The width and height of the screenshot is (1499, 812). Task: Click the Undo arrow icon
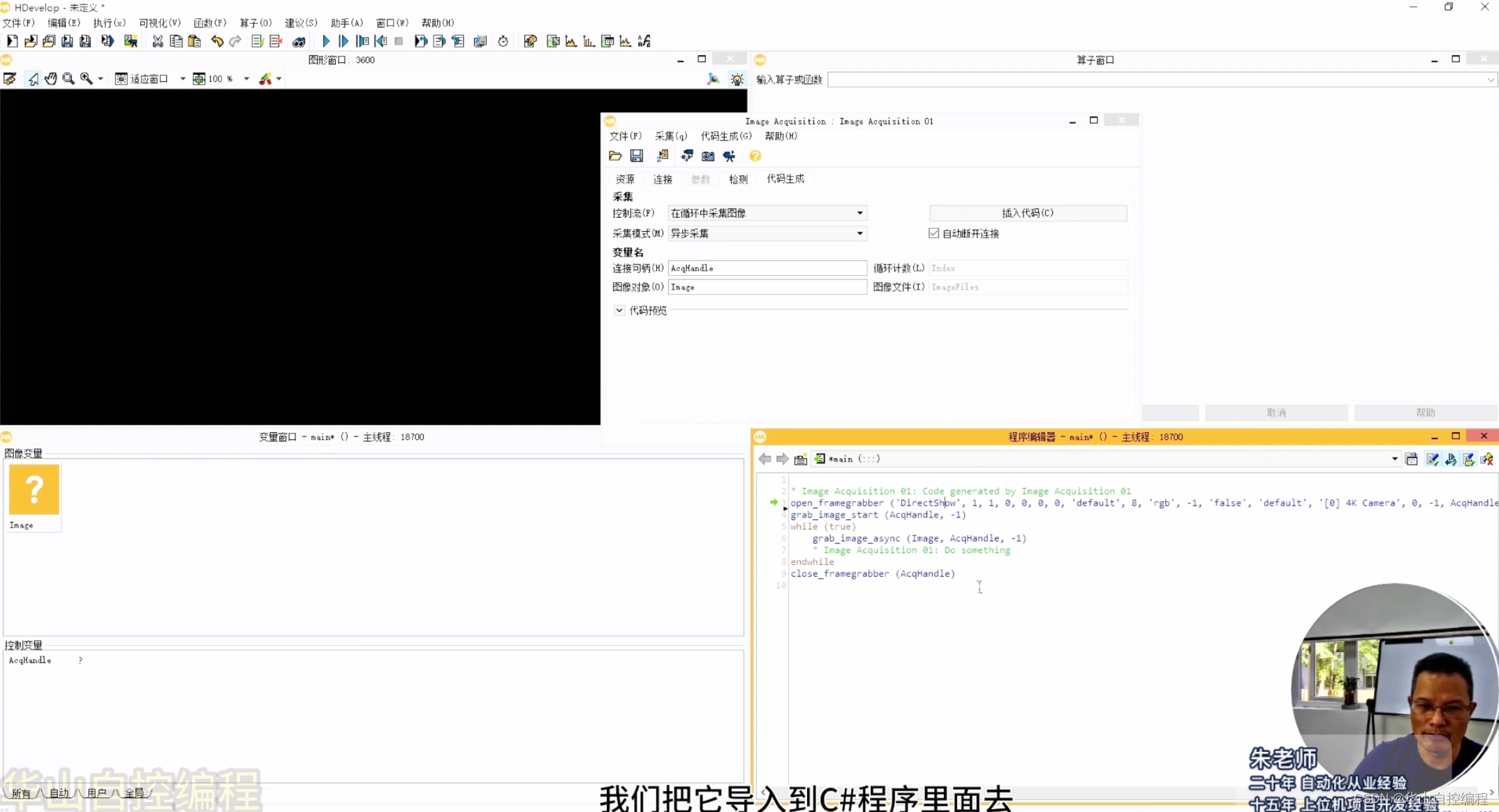point(217,41)
